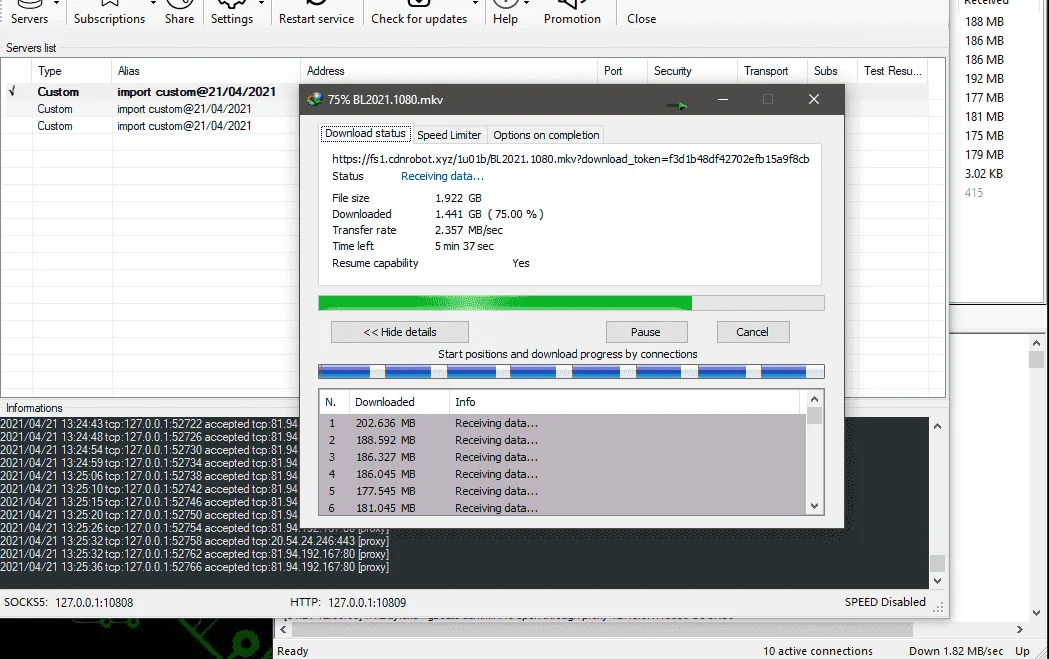Click the log line ending 20.54.24.246:443 [proxy]

195,541
